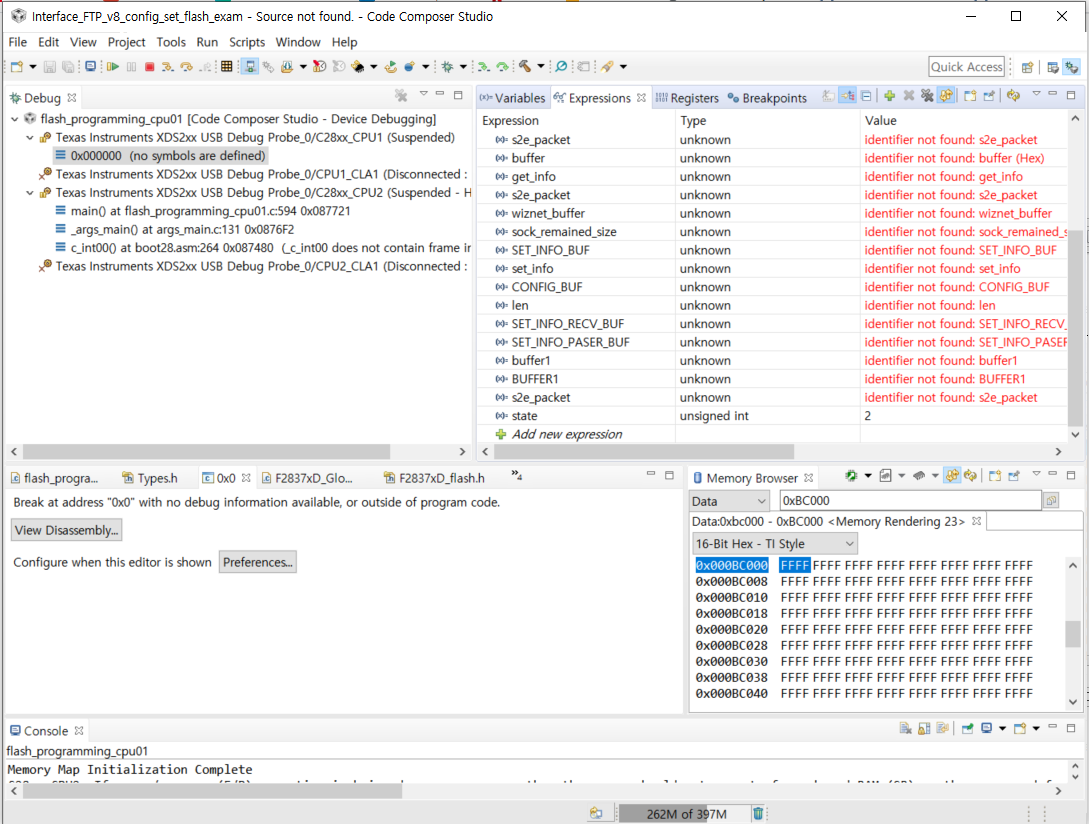The image size is (1089, 824).
Task: Open dropdown arrow beside the Build hammer
Action: click(540, 67)
